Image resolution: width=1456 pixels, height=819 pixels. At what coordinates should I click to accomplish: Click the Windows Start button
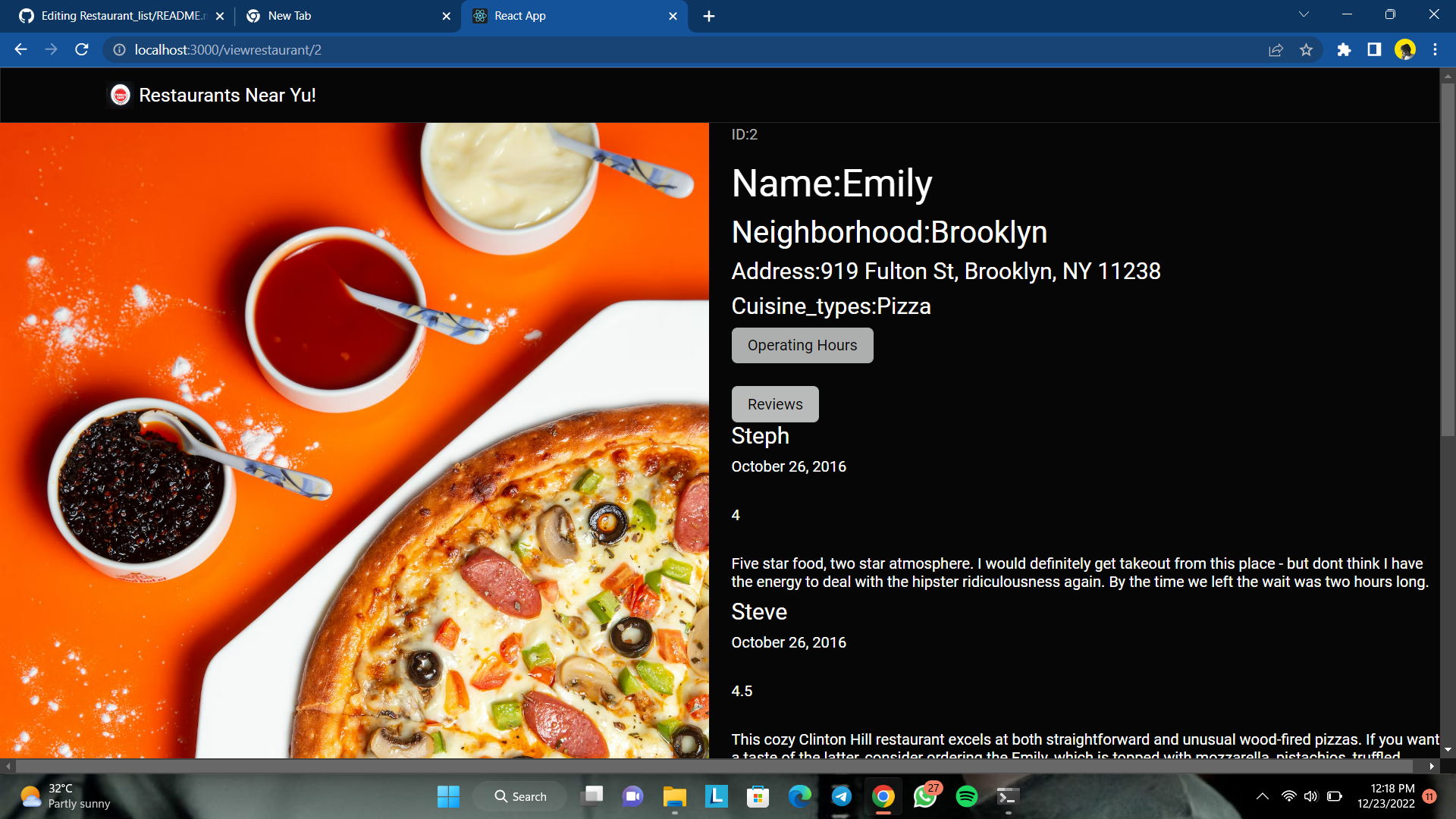point(448,796)
